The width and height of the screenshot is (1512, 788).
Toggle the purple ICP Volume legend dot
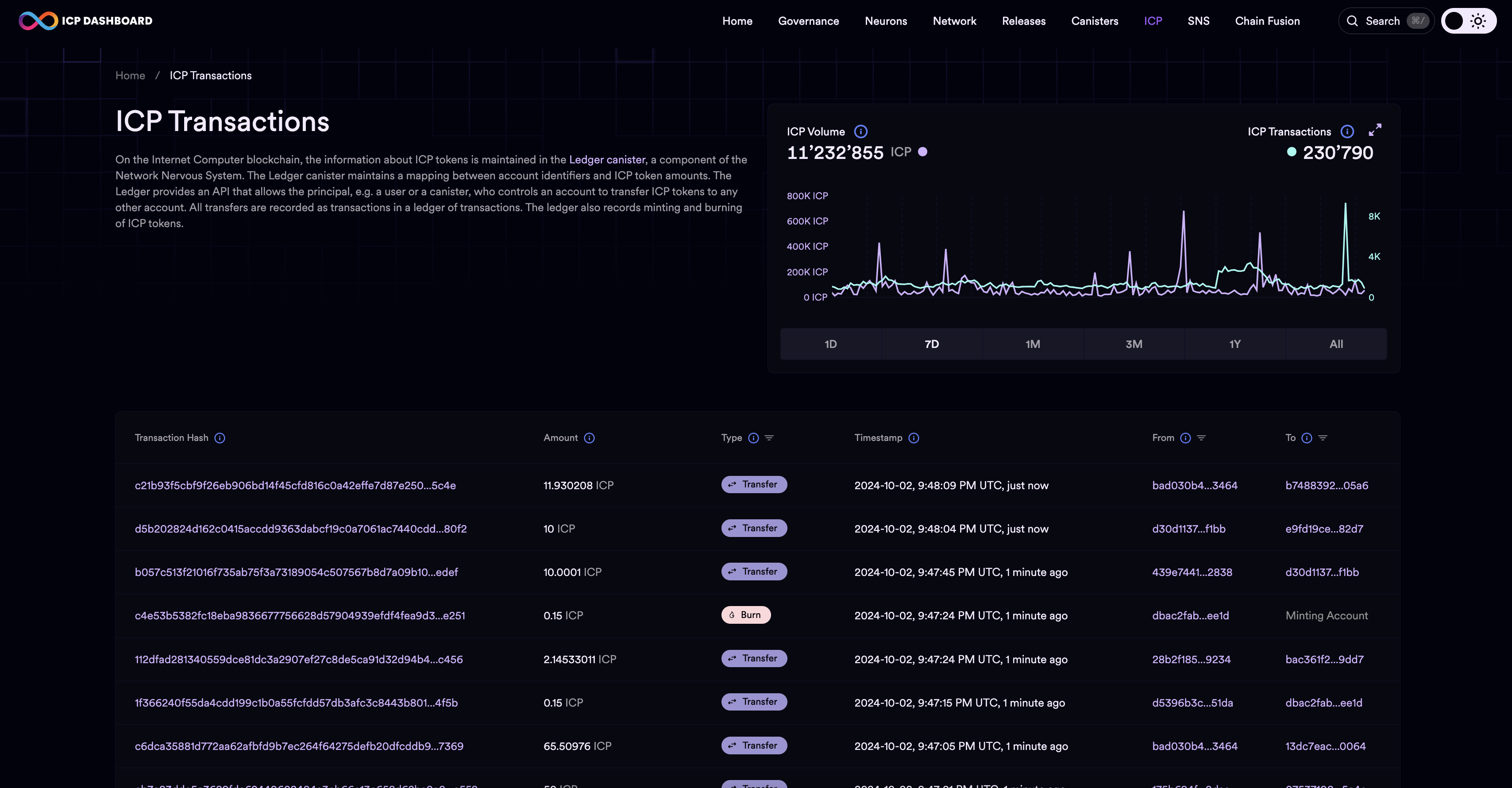click(923, 152)
